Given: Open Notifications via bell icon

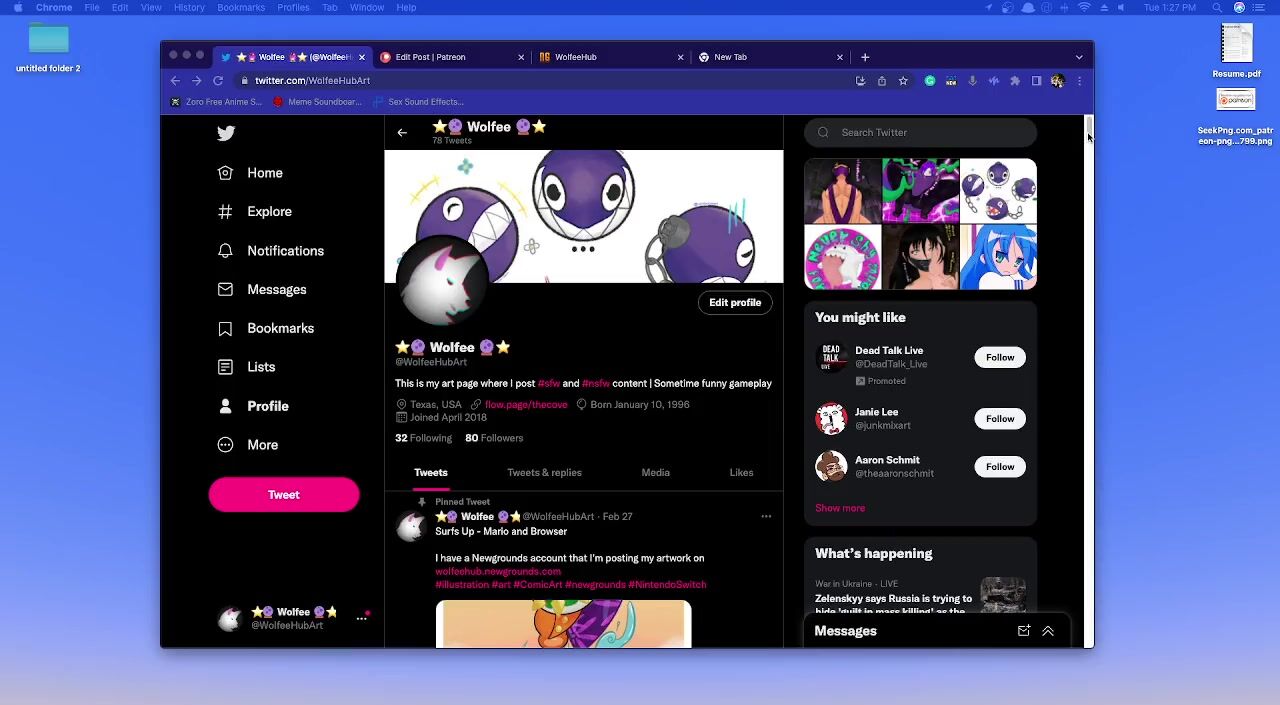Looking at the screenshot, I should point(226,251).
